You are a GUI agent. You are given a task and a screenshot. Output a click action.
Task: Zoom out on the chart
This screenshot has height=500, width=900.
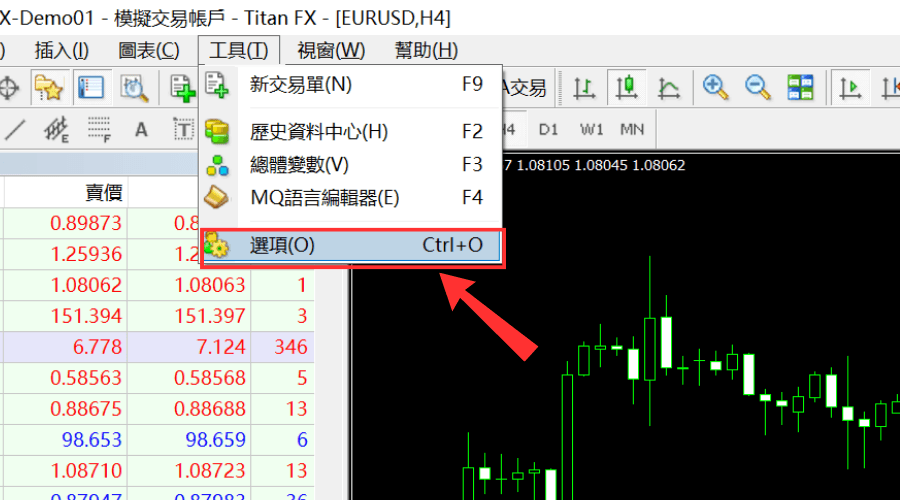758,88
